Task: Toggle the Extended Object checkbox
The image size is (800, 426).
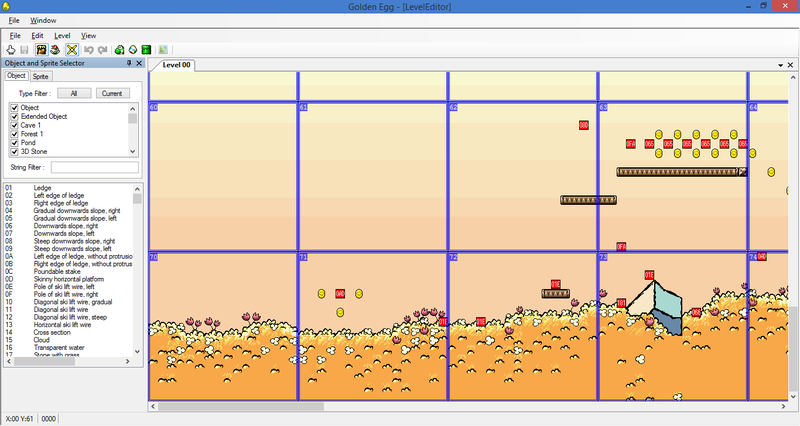Action: tap(14, 116)
